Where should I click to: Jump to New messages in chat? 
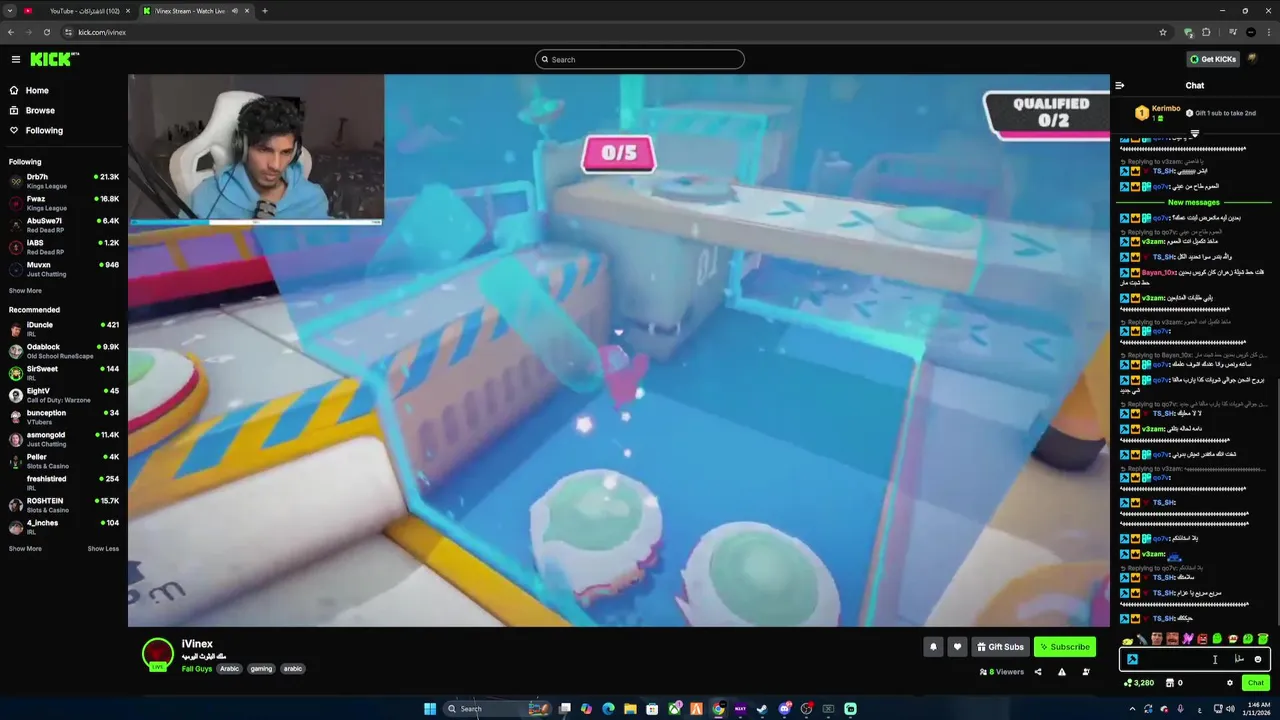tap(1194, 202)
